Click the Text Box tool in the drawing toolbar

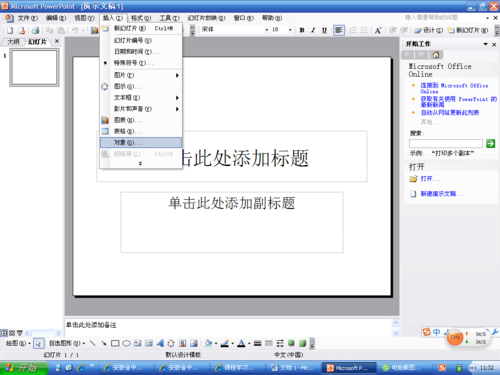pyautogui.click(x=138, y=343)
